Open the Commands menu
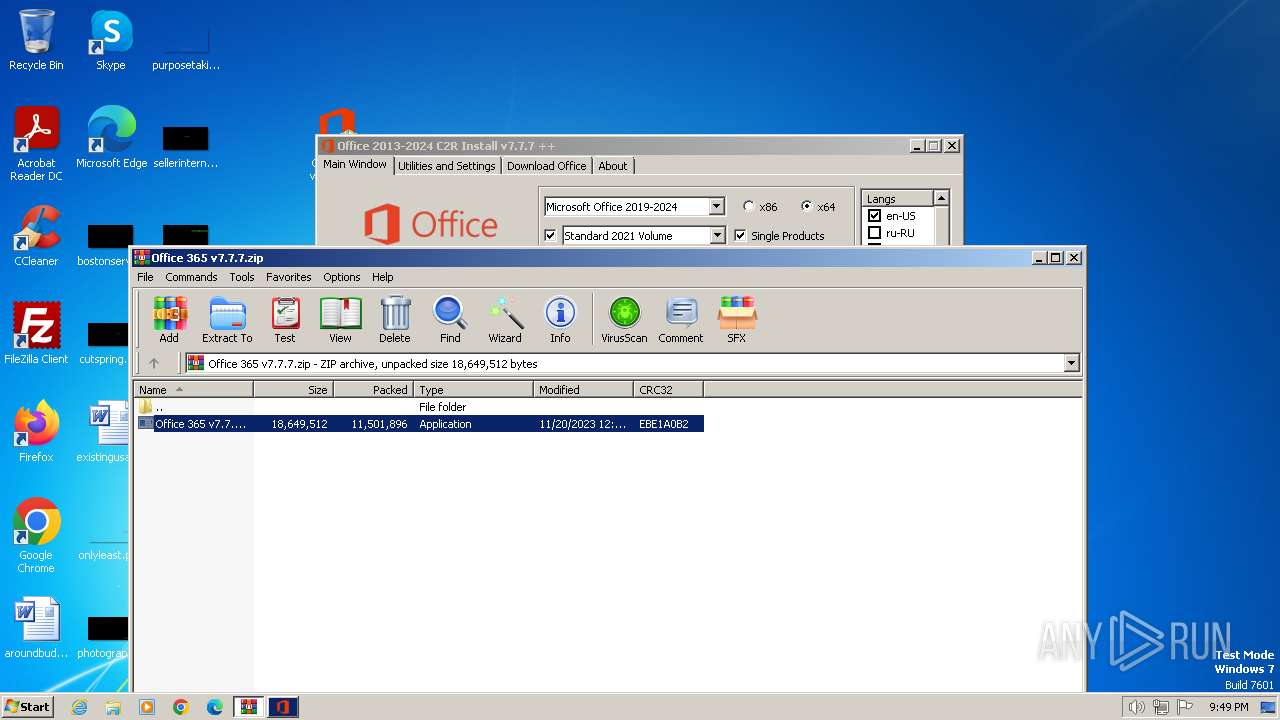The image size is (1280, 720). [191, 277]
